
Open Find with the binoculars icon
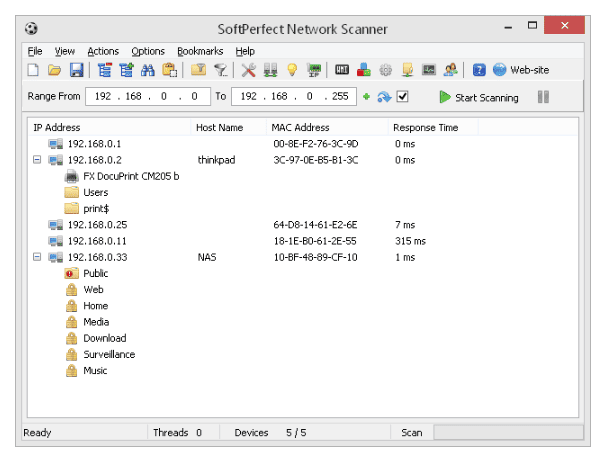147,70
